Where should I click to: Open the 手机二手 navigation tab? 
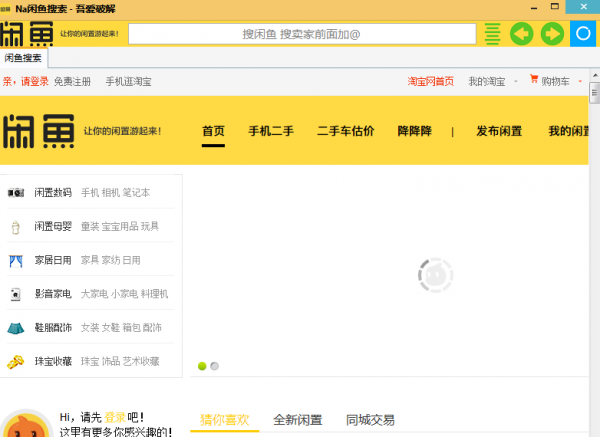click(x=270, y=131)
